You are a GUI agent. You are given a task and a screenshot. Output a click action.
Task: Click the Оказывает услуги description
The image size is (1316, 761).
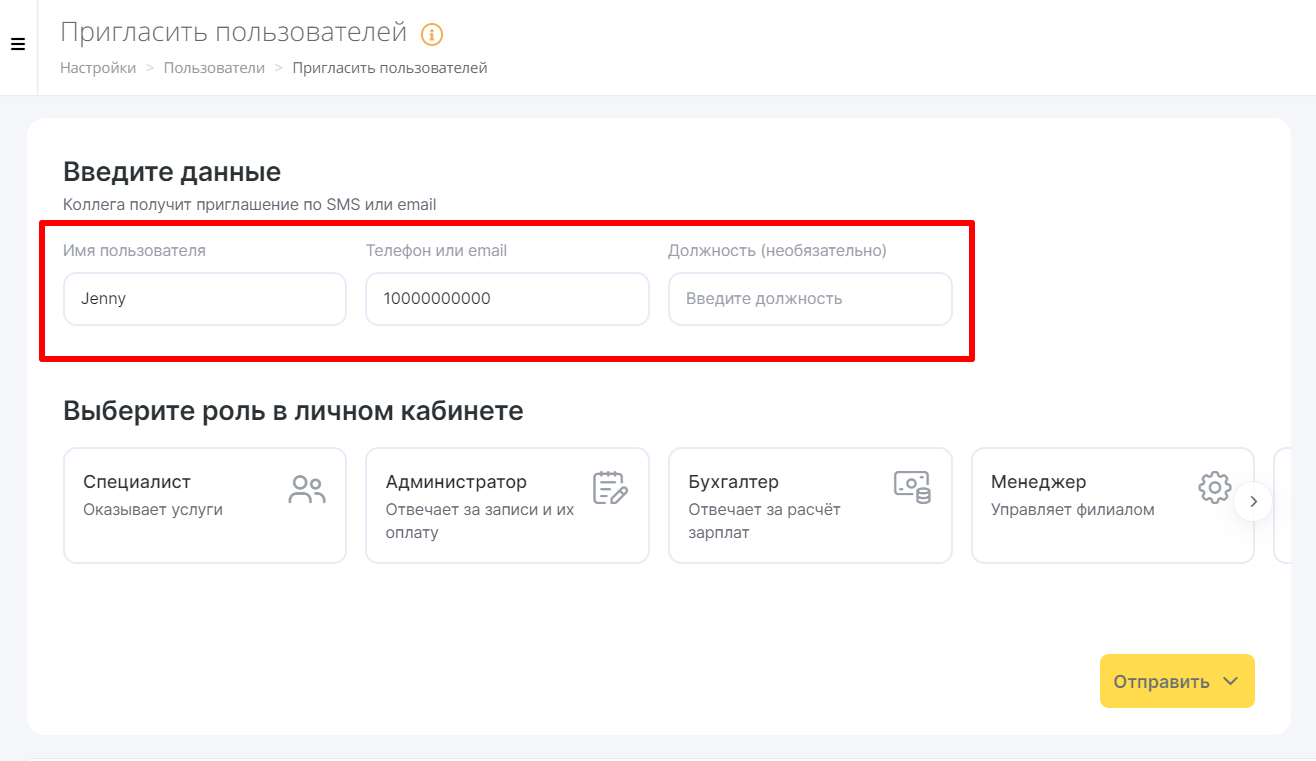(153, 509)
